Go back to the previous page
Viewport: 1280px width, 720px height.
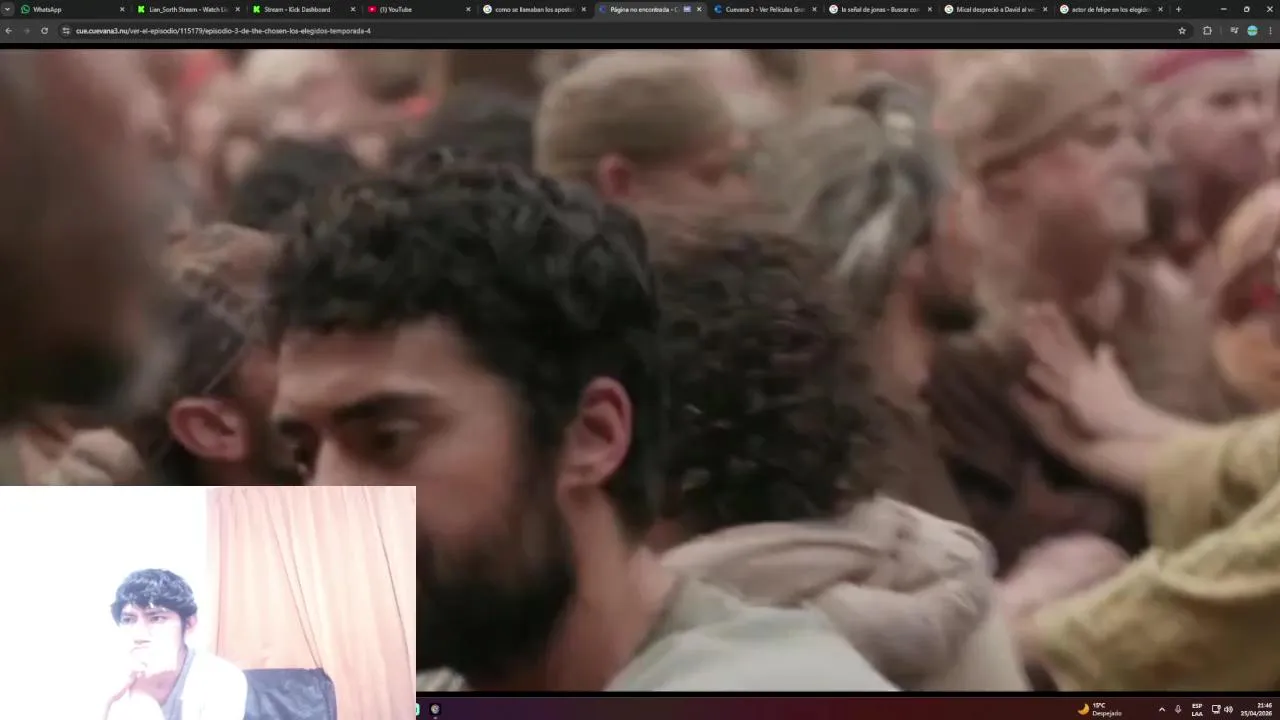(x=8, y=31)
